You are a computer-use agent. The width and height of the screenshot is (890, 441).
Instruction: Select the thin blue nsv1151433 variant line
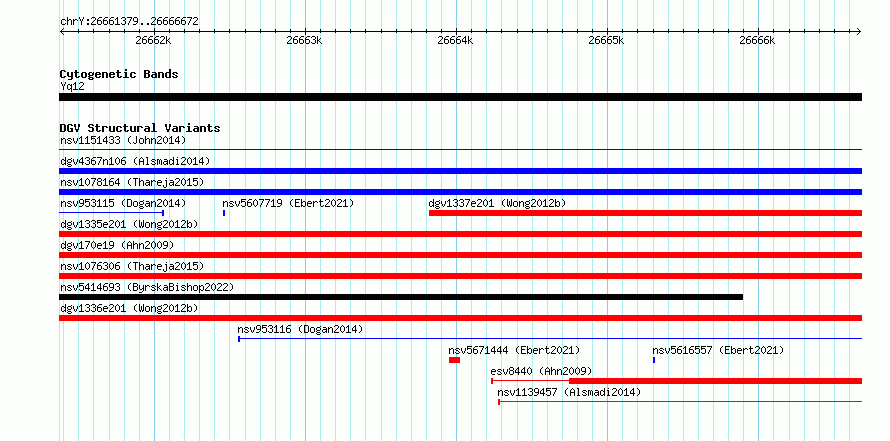click(x=460, y=150)
